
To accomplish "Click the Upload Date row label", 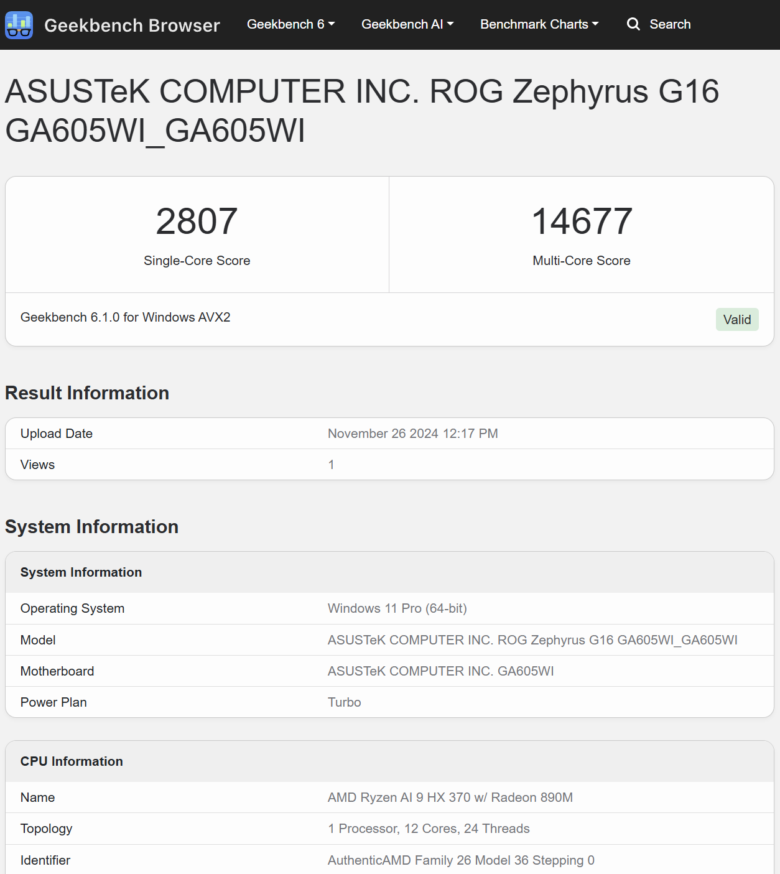I will 56,434.
